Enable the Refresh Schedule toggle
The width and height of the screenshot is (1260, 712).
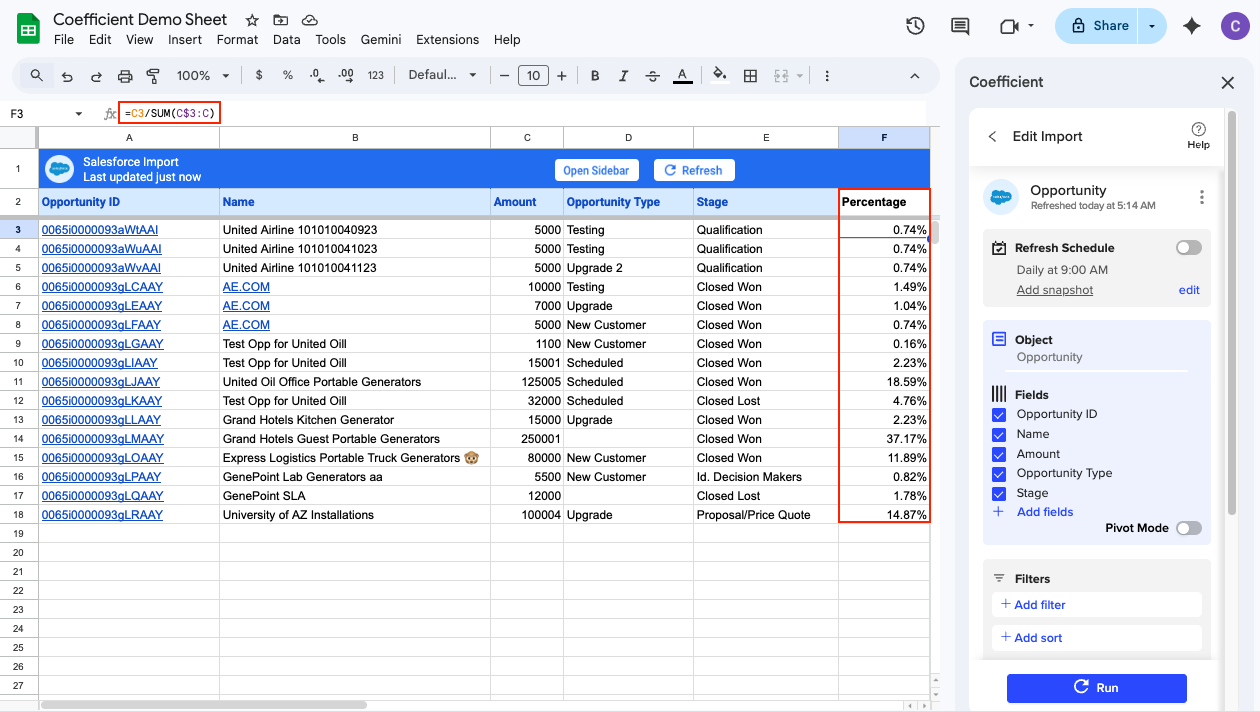(1188, 247)
